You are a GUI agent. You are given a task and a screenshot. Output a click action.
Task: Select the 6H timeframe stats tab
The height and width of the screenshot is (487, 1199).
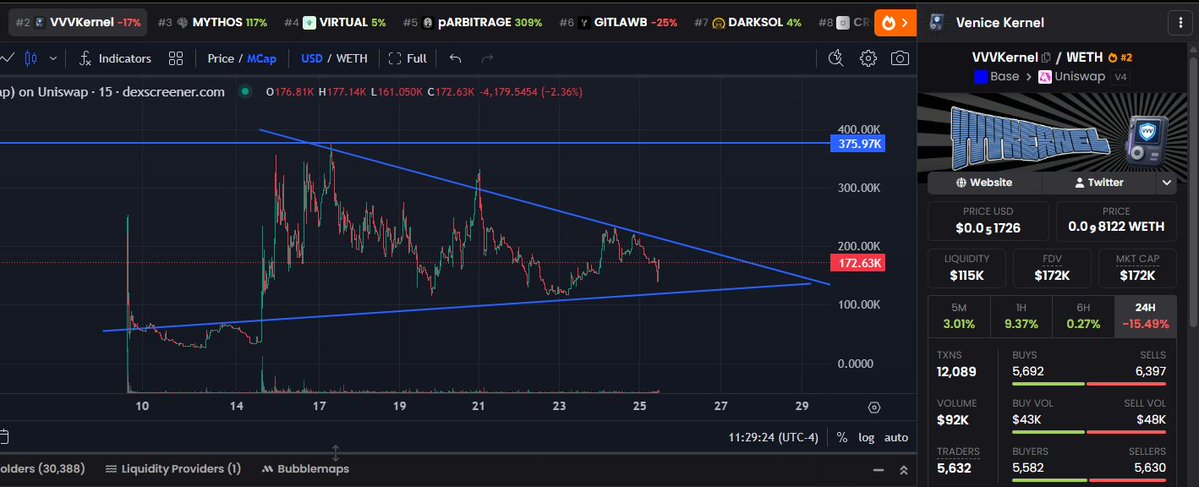1084,317
